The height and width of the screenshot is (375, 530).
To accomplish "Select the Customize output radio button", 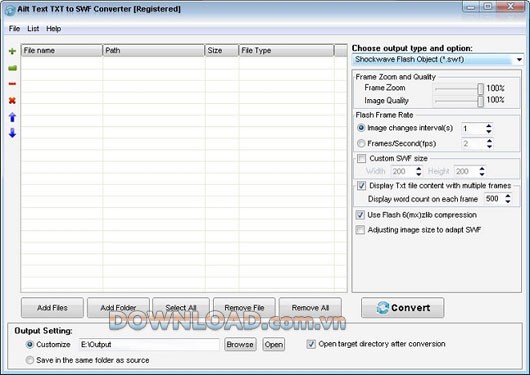I will coord(30,344).
